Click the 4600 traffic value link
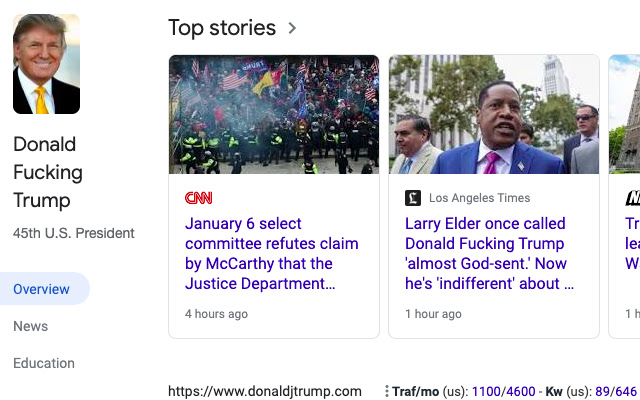The height and width of the screenshot is (400, 640). coord(520,391)
